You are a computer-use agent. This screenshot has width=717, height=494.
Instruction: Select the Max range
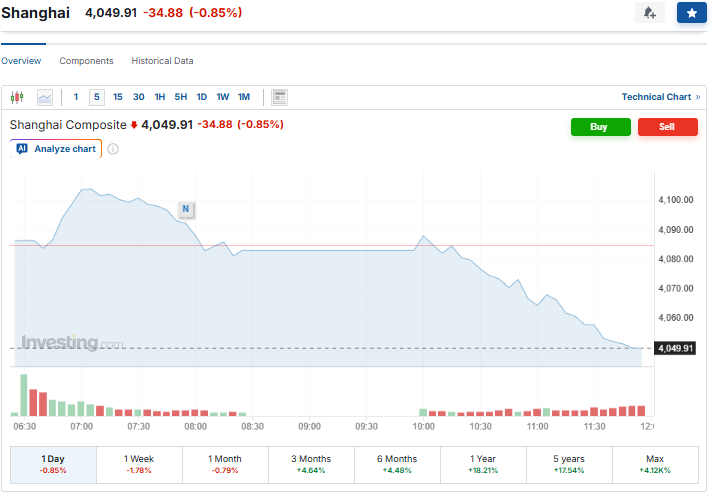pos(655,465)
